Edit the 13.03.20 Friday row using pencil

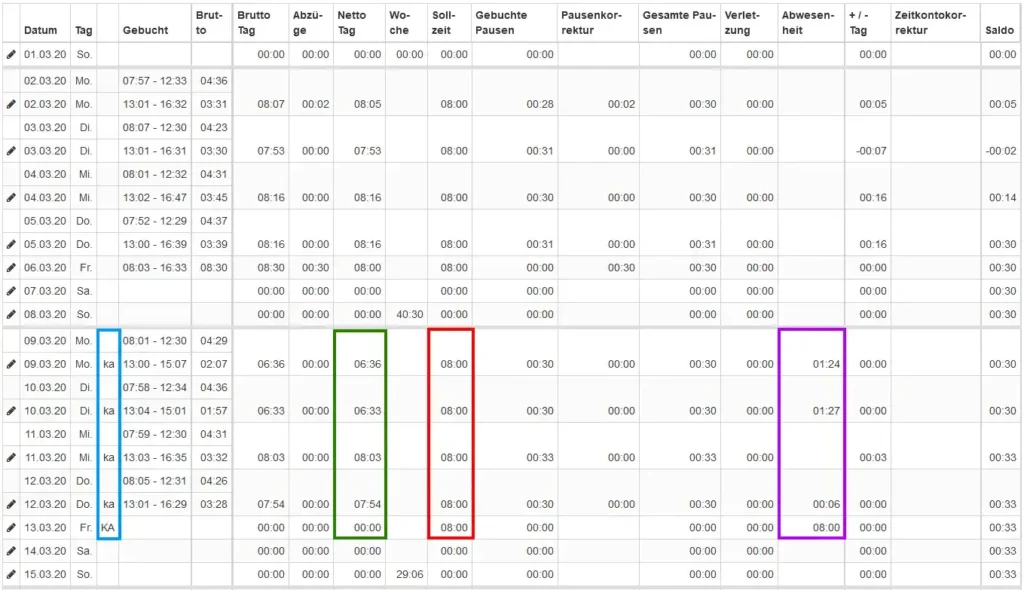tap(11, 528)
